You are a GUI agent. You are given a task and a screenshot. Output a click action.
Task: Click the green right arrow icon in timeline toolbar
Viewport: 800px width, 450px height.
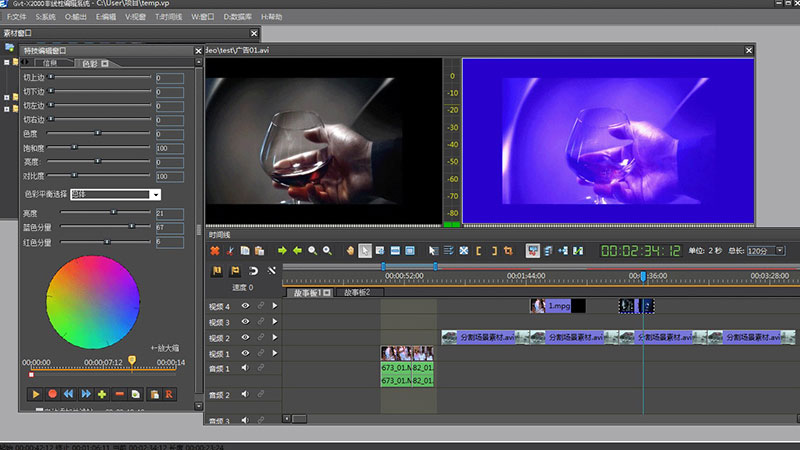point(282,250)
